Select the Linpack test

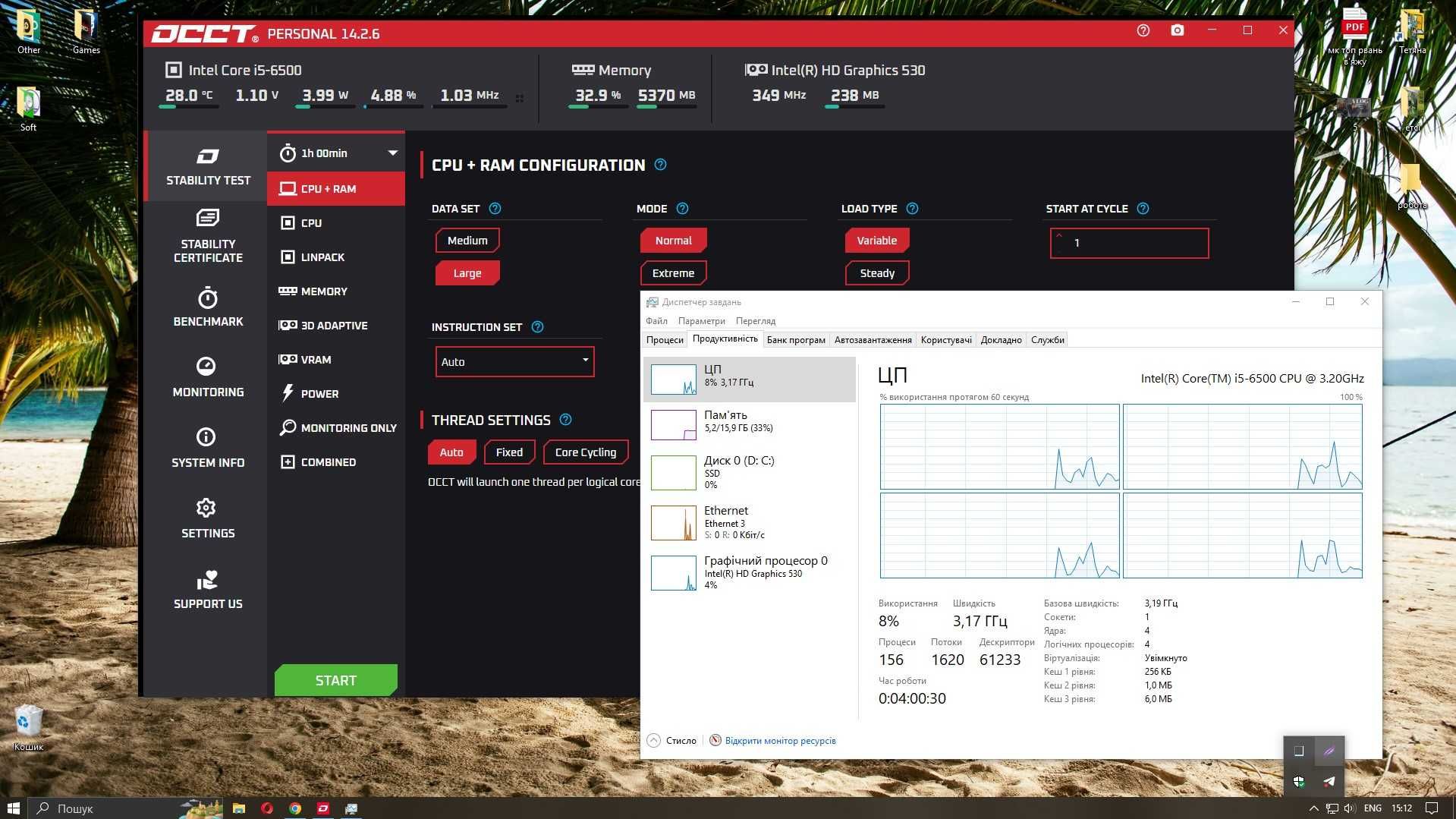coord(336,257)
